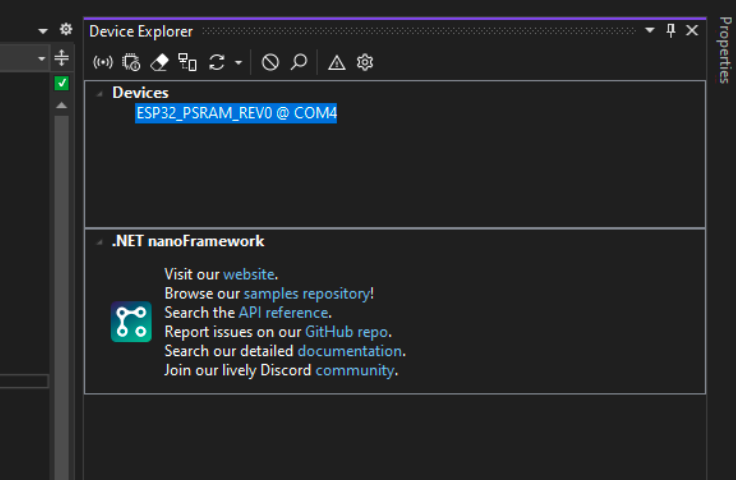
Task: Open the Properties side tab
Action: pyautogui.click(x=726, y=50)
